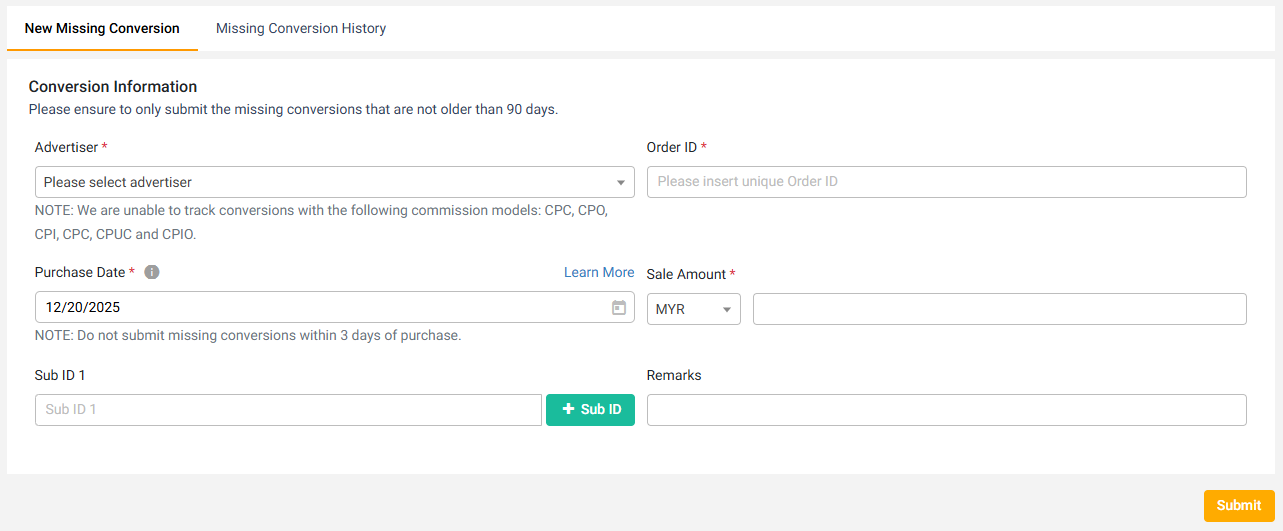Click the Remarks field label
The width and height of the screenshot is (1283, 531).
674,375
